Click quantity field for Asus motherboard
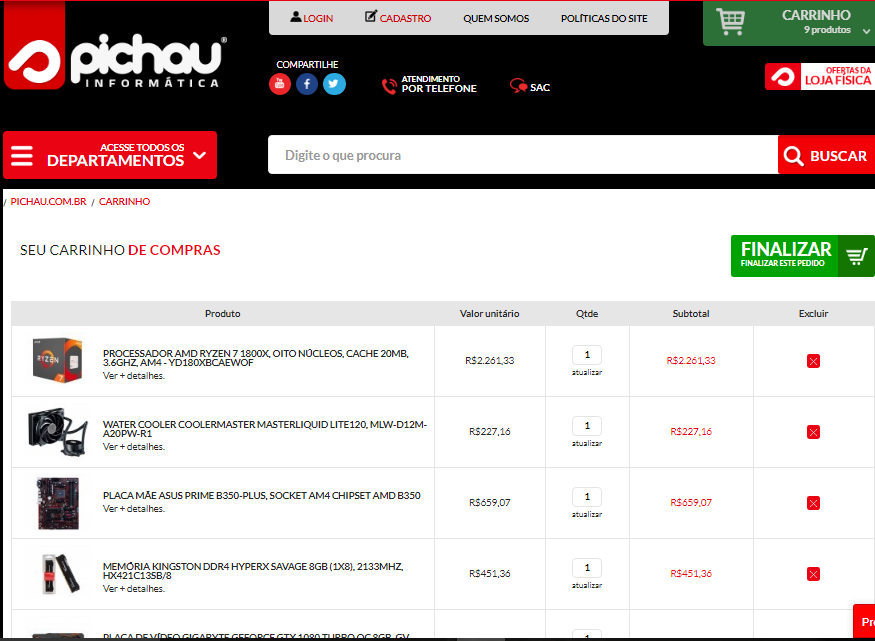 point(586,497)
